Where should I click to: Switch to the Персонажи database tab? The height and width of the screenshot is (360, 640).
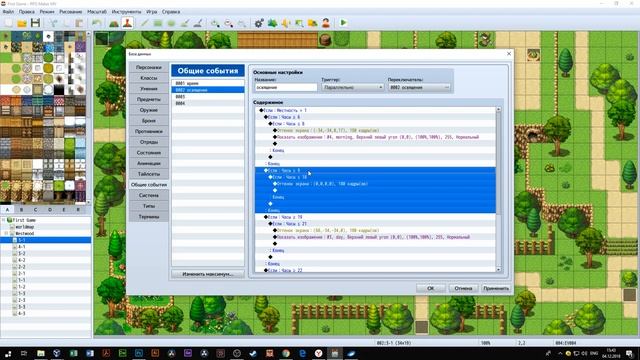click(149, 67)
